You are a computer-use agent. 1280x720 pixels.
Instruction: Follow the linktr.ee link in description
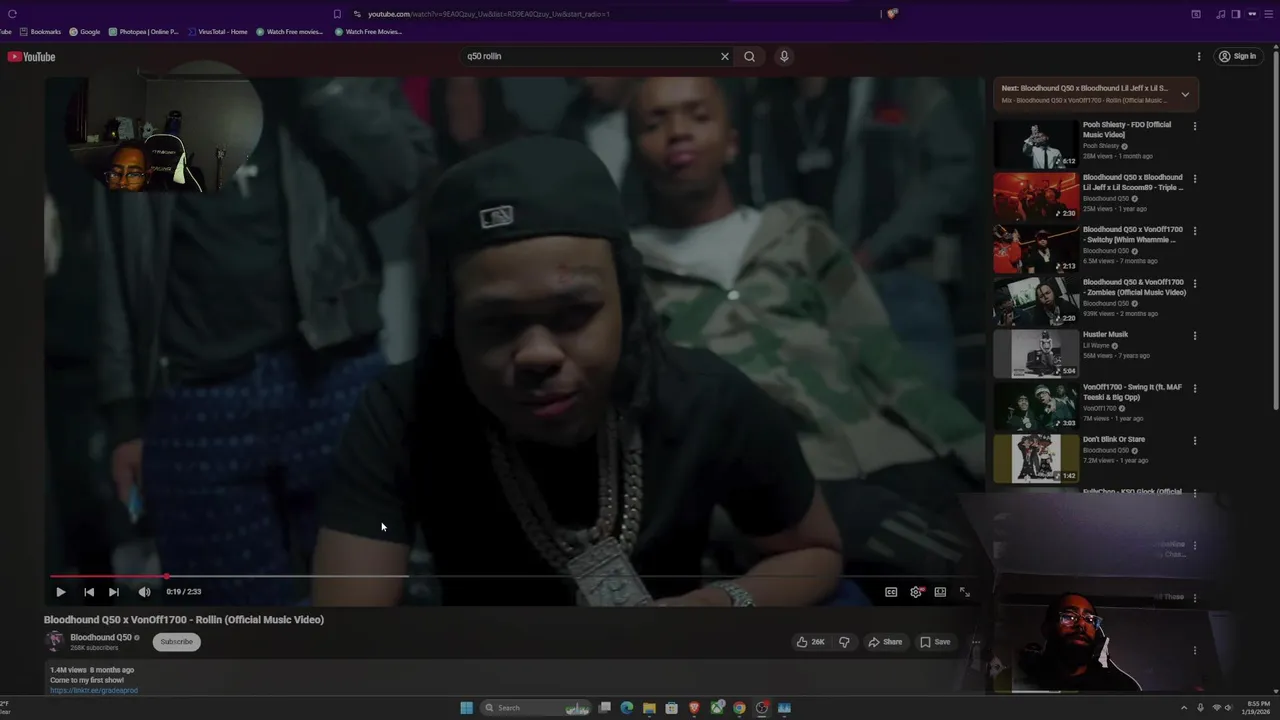(x=94, y=690)
